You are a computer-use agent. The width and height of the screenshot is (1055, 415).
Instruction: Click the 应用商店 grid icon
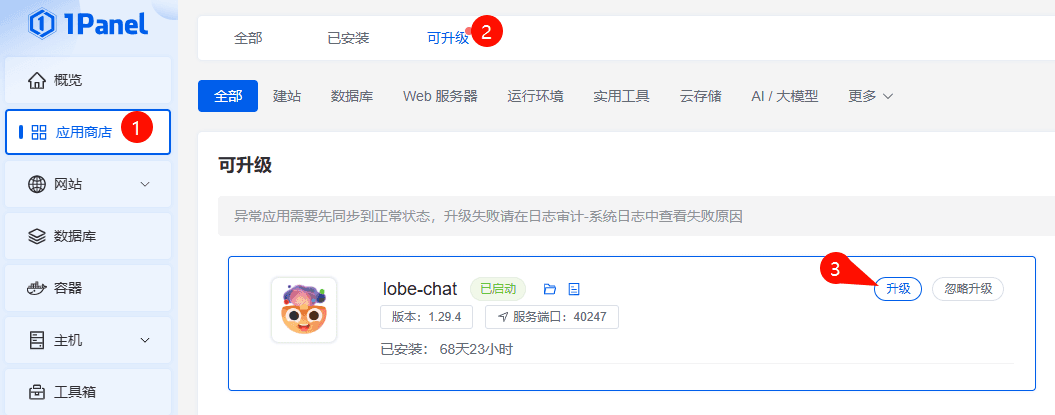click(x=39, y=132)
